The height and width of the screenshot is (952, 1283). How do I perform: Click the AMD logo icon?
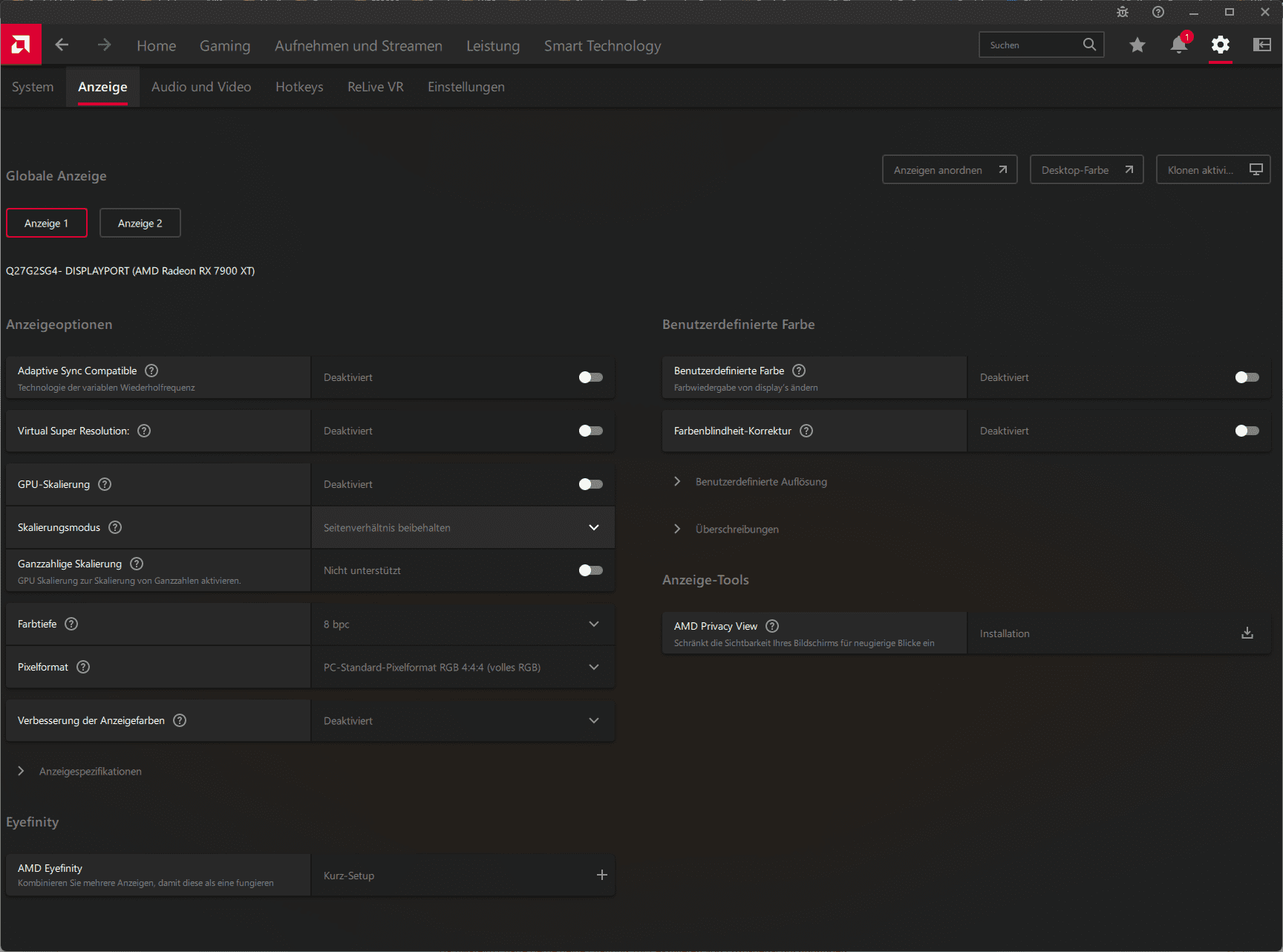click(21, 45)
